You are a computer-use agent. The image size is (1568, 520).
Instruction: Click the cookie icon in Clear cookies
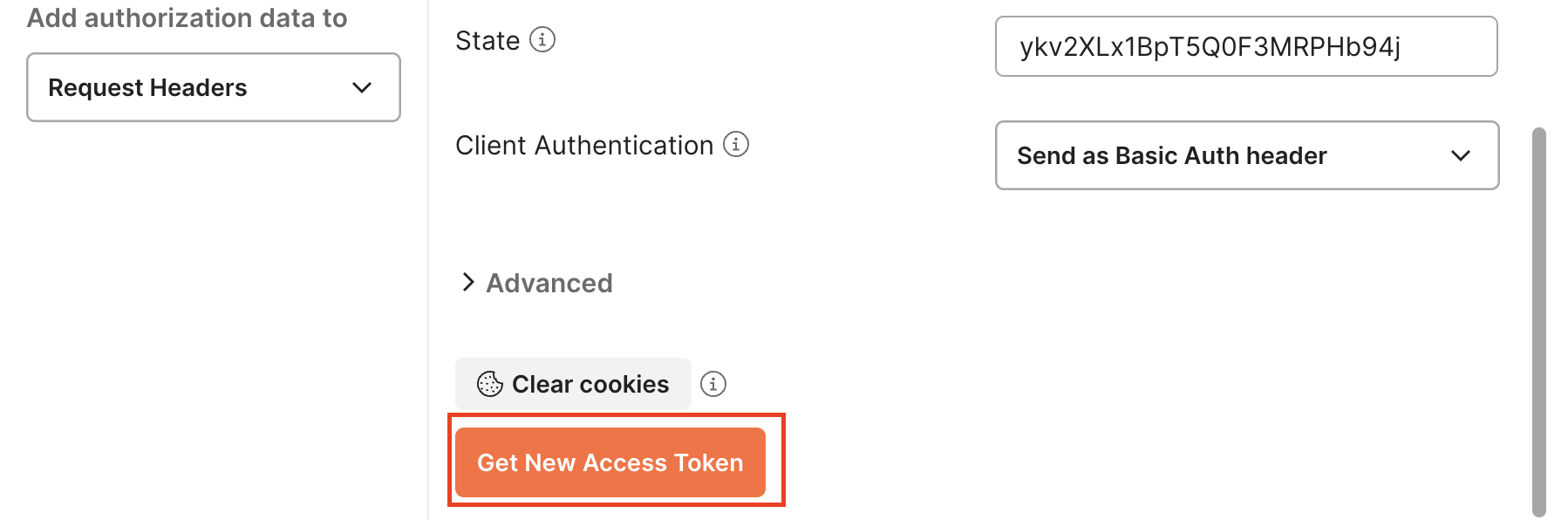(x=490, y=384)
